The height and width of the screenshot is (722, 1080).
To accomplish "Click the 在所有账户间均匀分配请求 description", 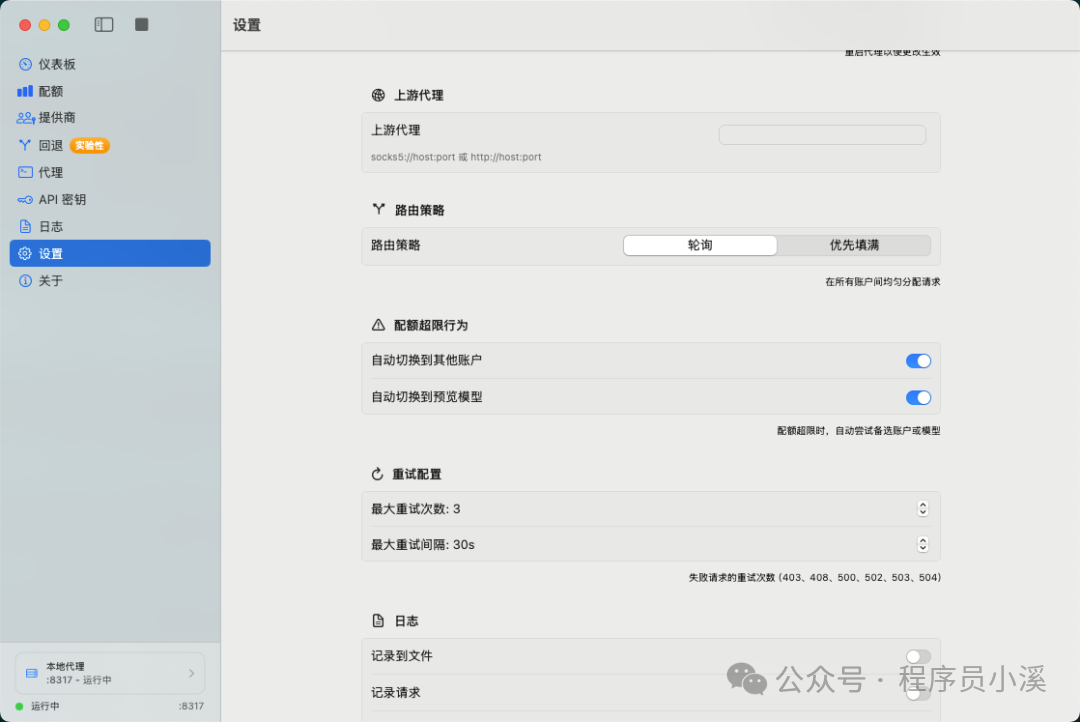I will coord(882,282).
